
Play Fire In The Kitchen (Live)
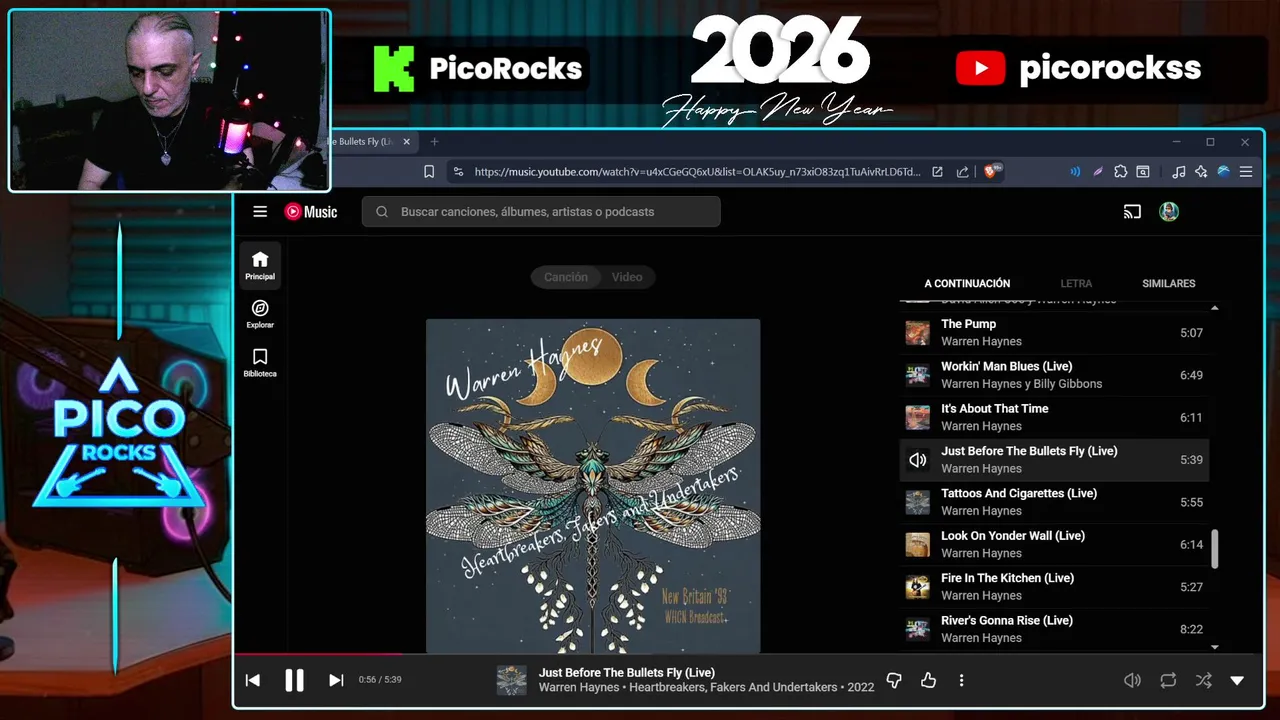coord(1054,587)
